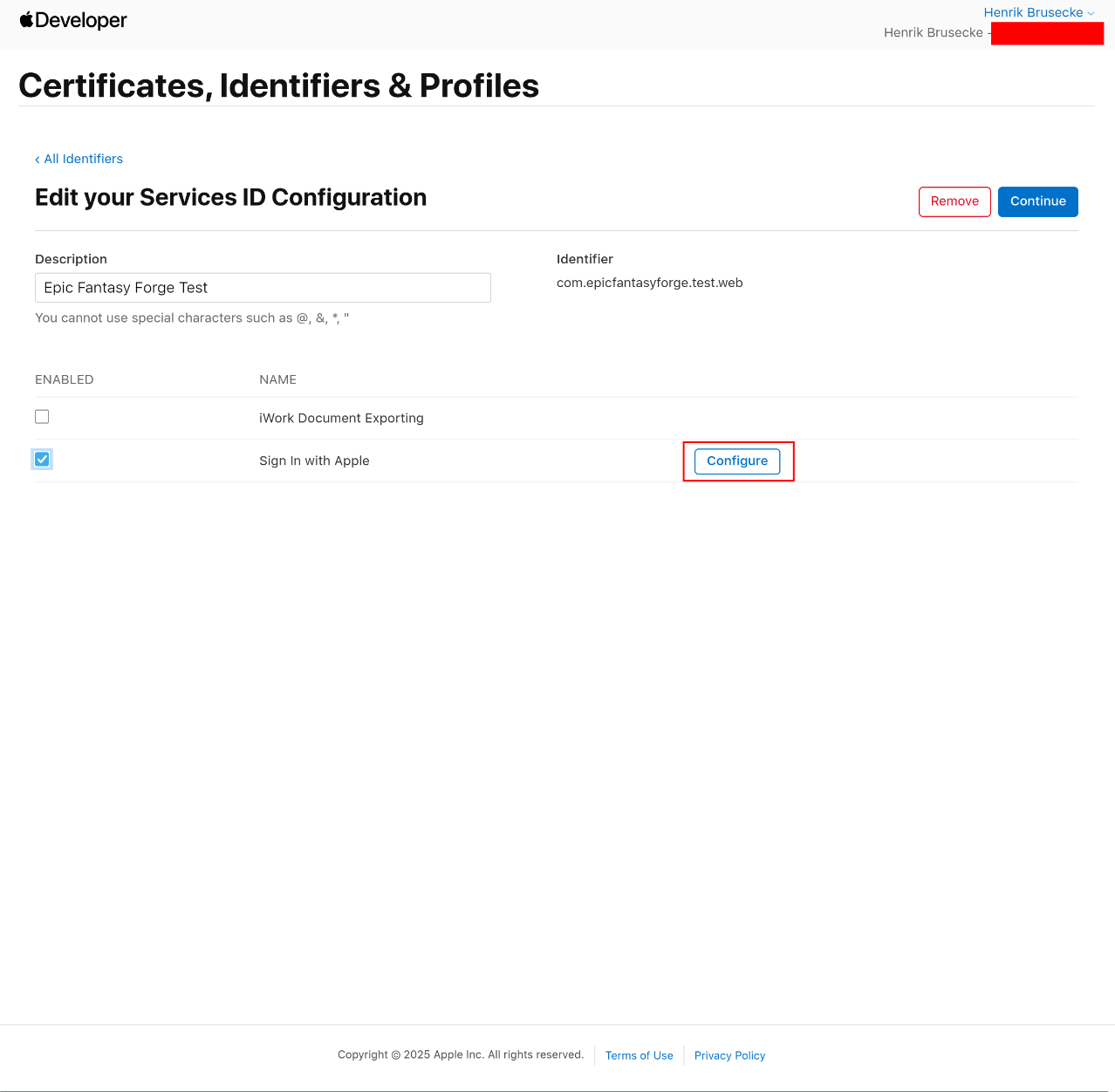
Task: Click the chevron beside the account name
Action: (x=1091, y=13)
